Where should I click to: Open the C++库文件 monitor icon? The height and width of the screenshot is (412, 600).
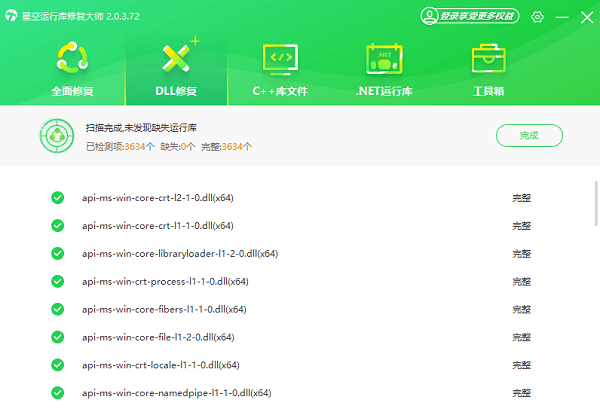(280, 59)
